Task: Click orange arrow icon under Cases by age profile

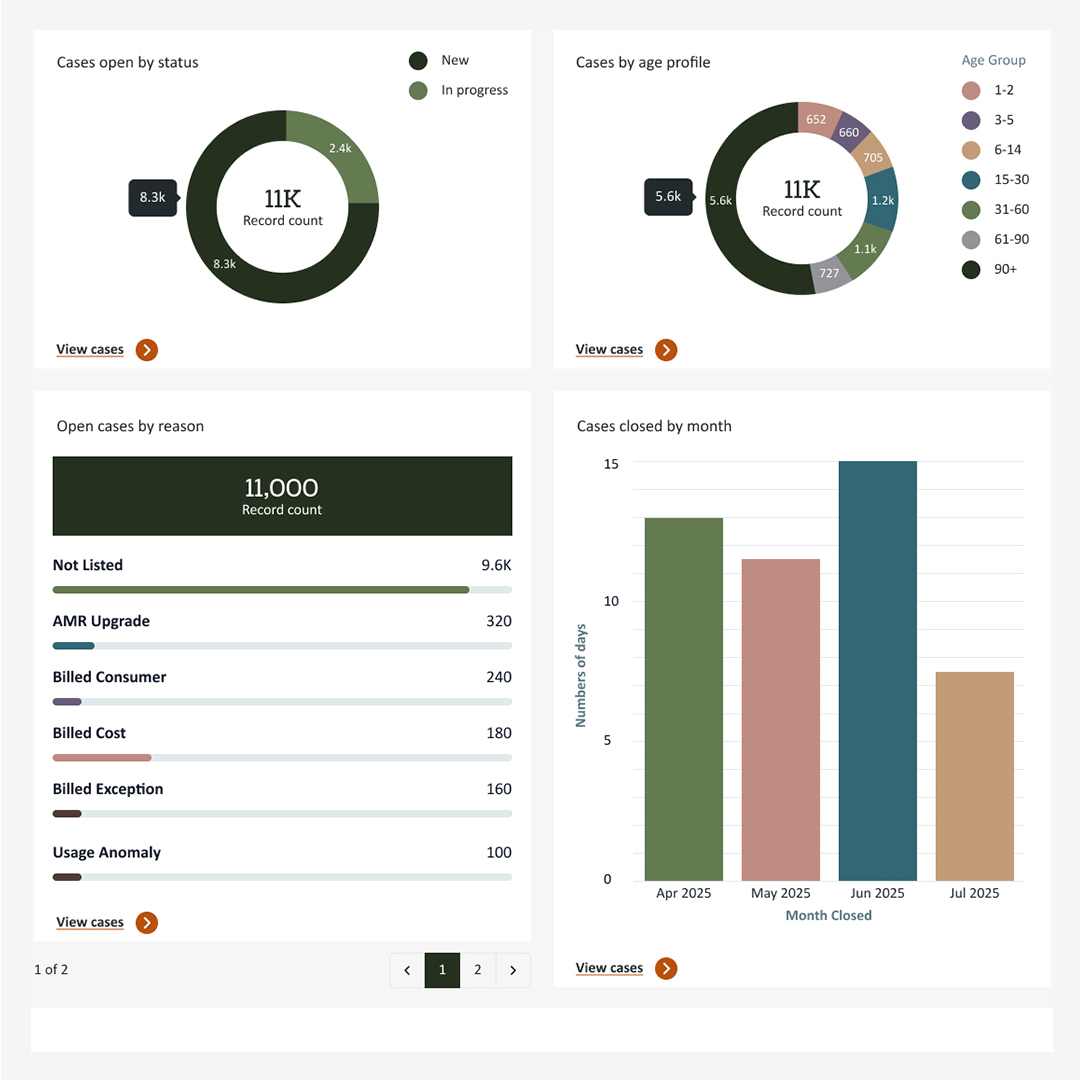Action: click(666, 350)
